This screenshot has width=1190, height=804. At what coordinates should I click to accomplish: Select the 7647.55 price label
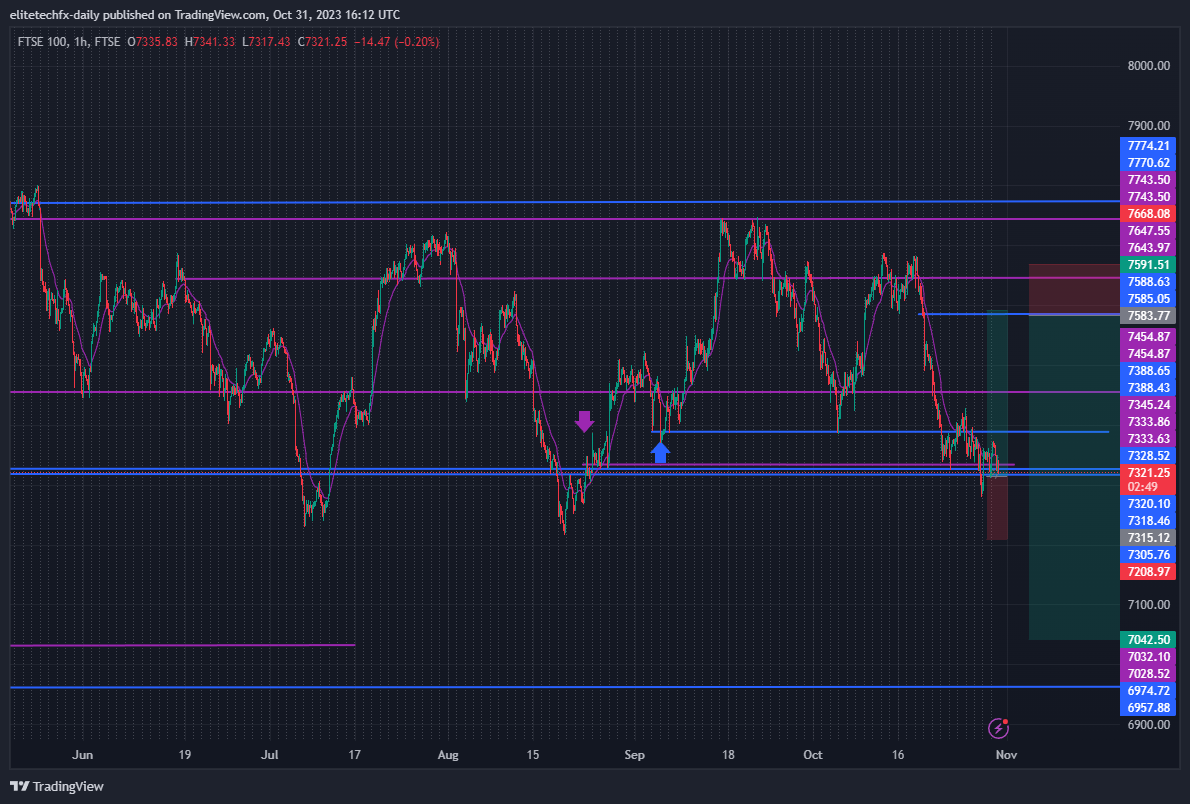coord(1148,231)
